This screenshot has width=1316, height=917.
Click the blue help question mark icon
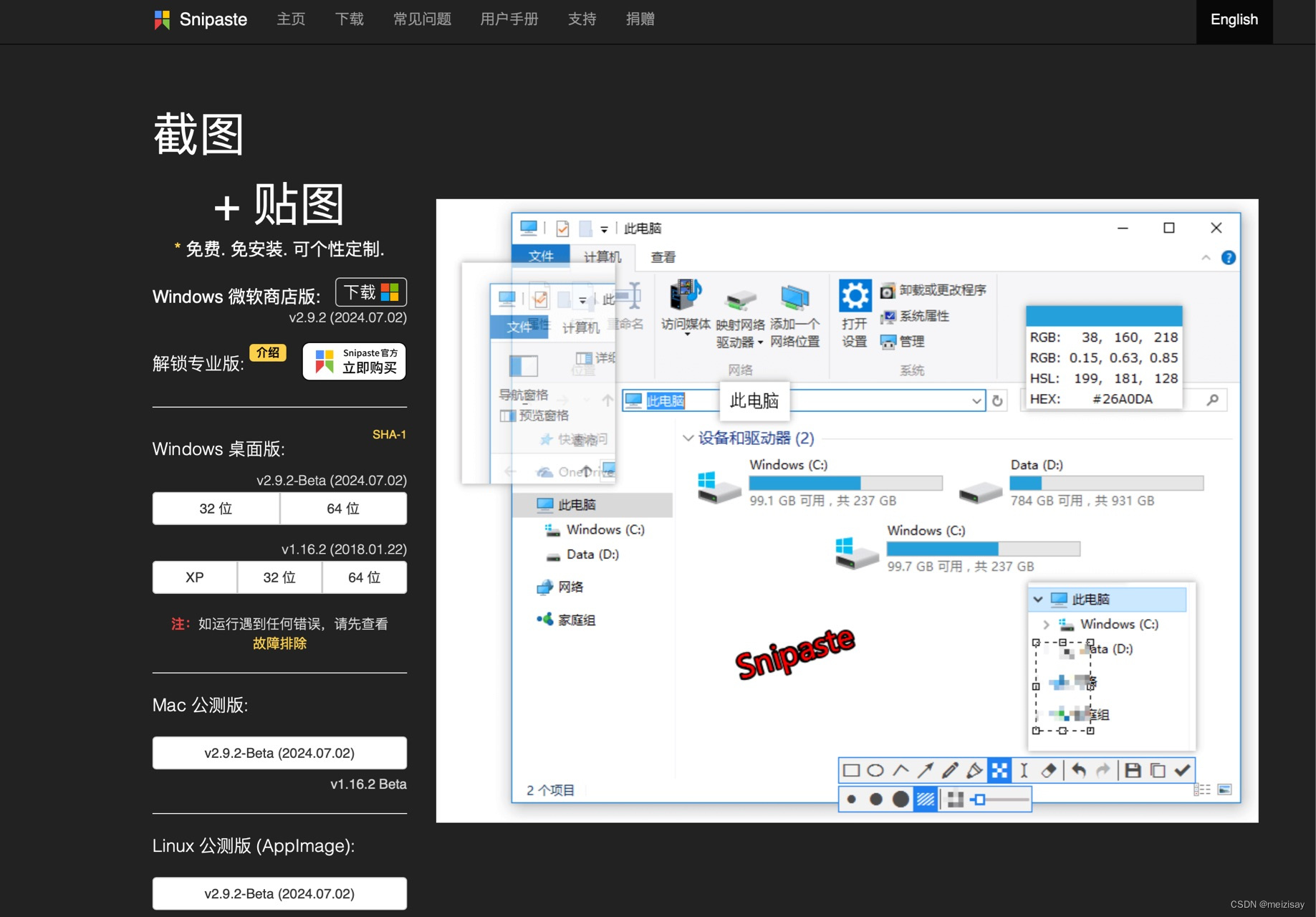[x=1228, y=257]
